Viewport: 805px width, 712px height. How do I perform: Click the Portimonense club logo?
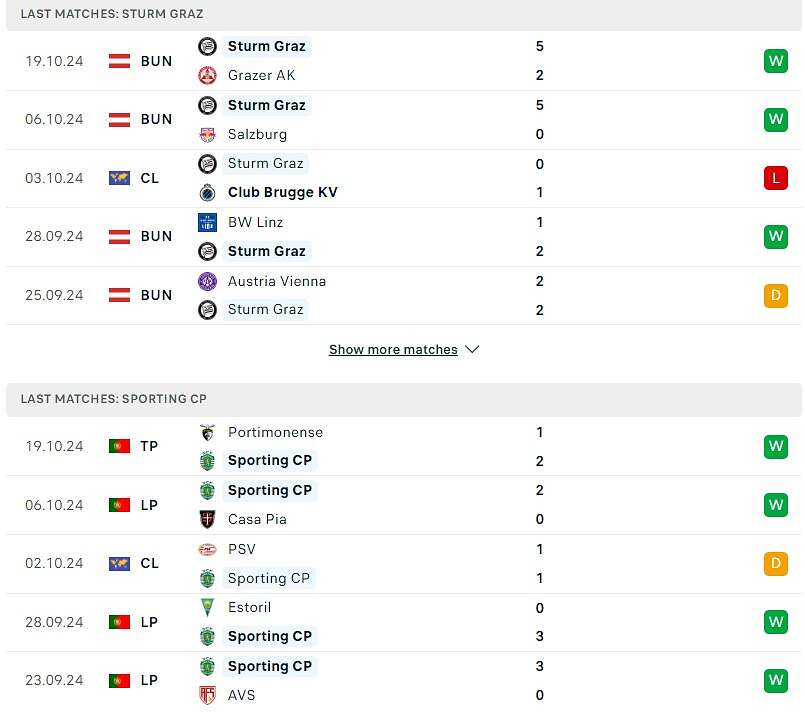[x=207, y=433]
